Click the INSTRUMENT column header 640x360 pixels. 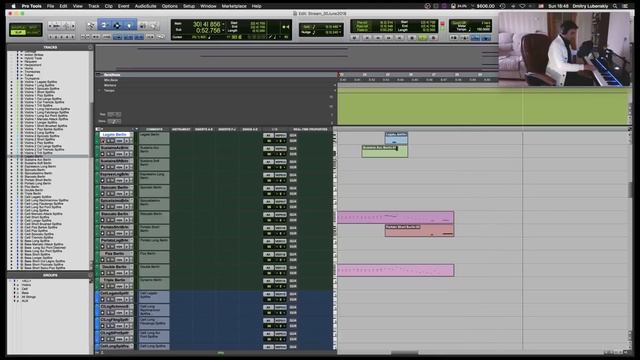click(181, 129)
